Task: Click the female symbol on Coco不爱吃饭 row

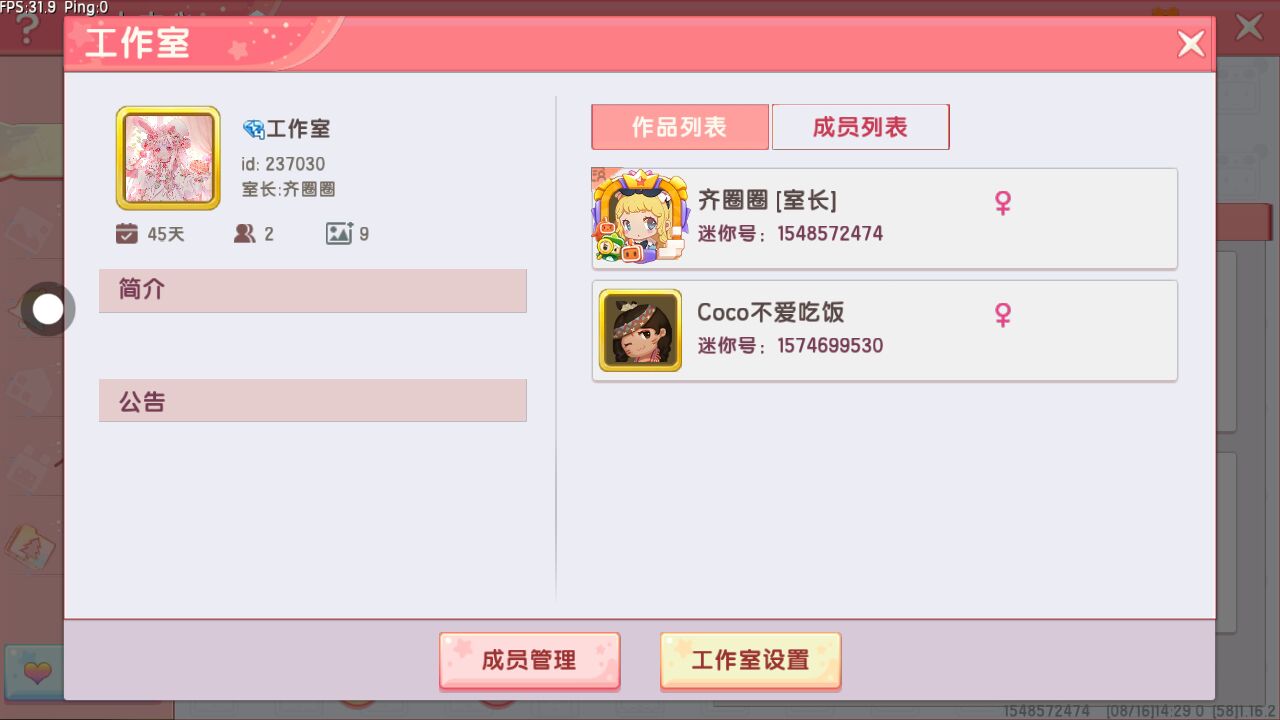Action: click(x=1003, y=315)
